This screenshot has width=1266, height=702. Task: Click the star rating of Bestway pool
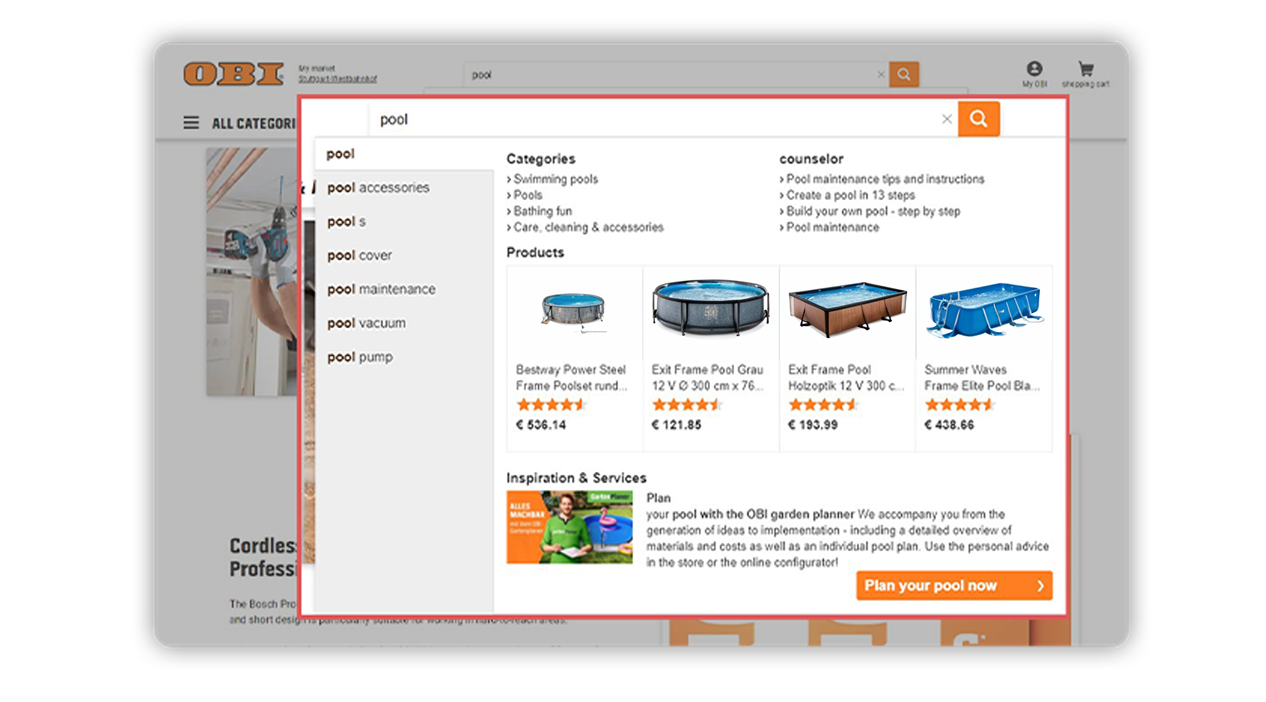pyautogui.click(x=551, y=405)
